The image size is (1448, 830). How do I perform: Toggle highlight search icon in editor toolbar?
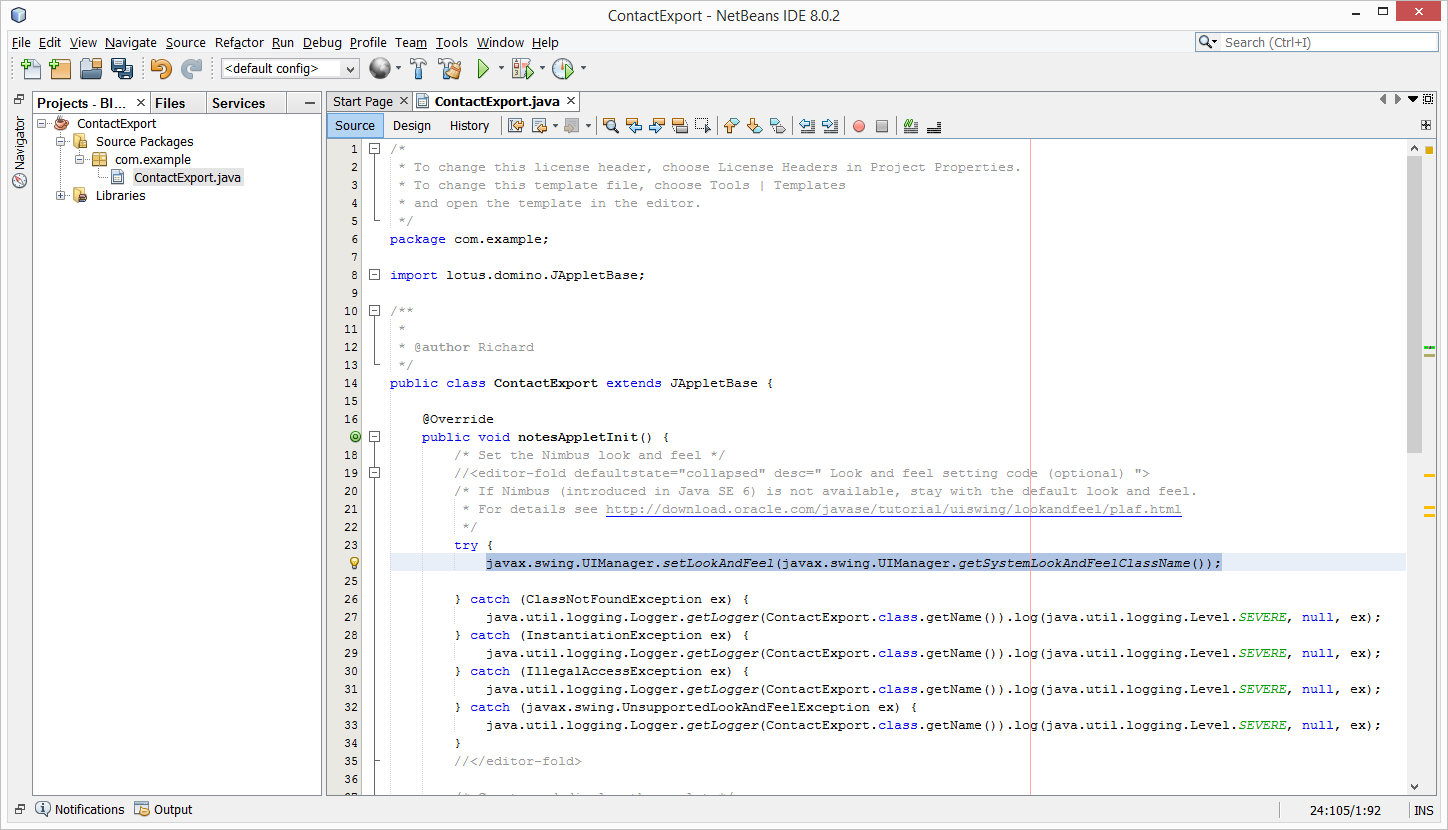tap(679, 126)
